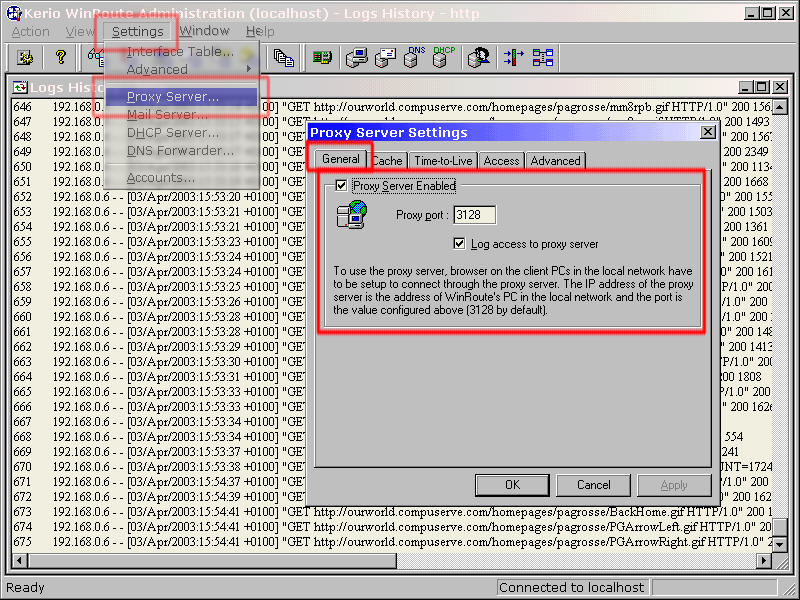Viewport: 800px width, 600px height.
Task: Click the proxy server toolbar icon with monitor
Action: click(x=357, y=57)
